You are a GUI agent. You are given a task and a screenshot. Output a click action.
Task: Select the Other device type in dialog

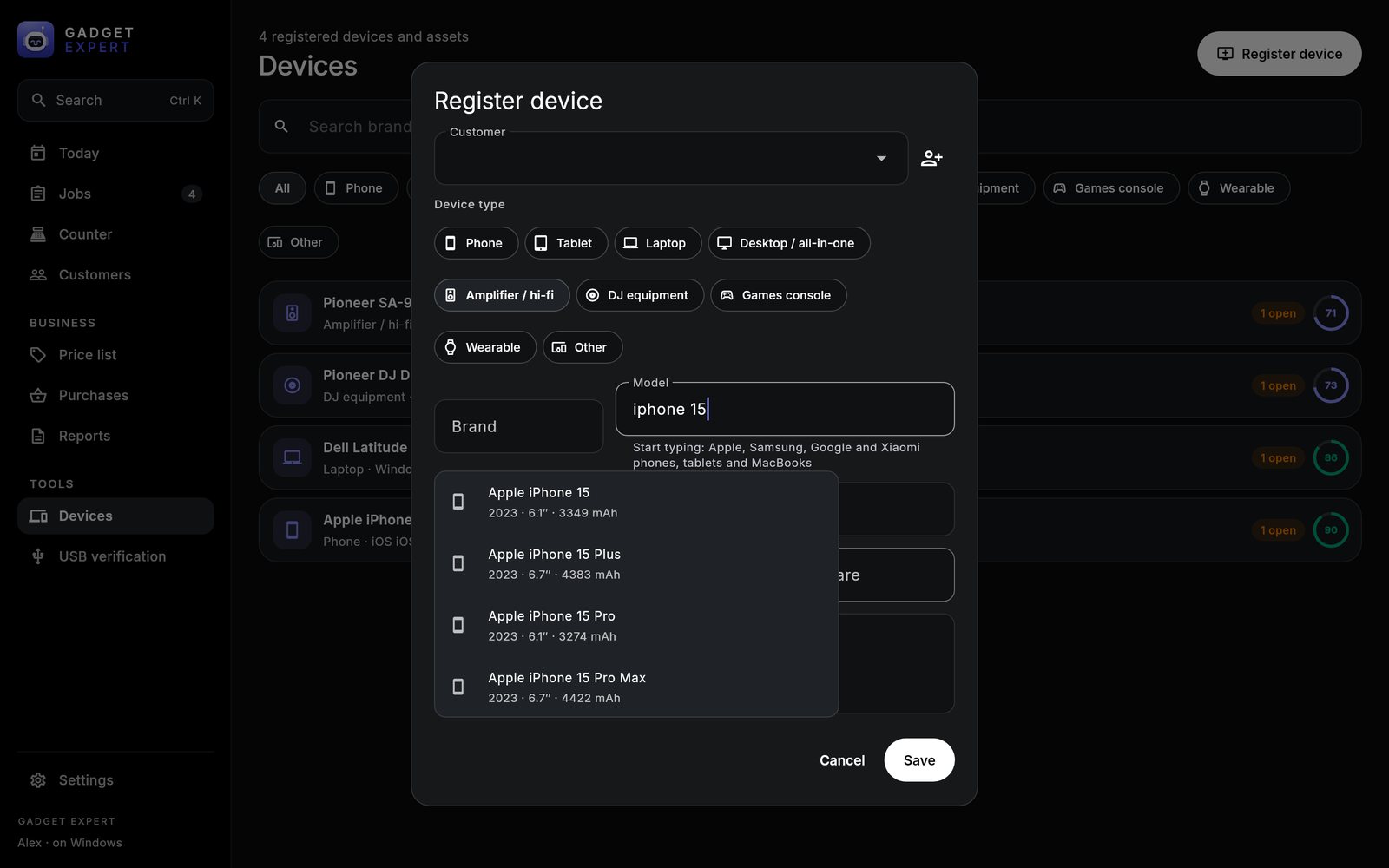point(583,347)
